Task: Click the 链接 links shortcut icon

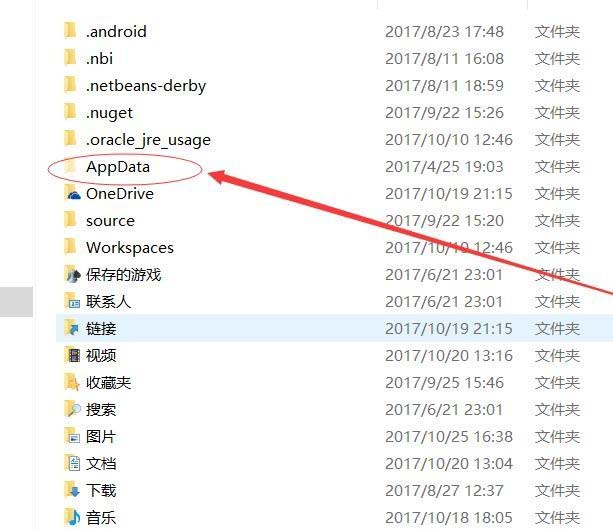Action: pyautogui.click(x=72, y=328)
